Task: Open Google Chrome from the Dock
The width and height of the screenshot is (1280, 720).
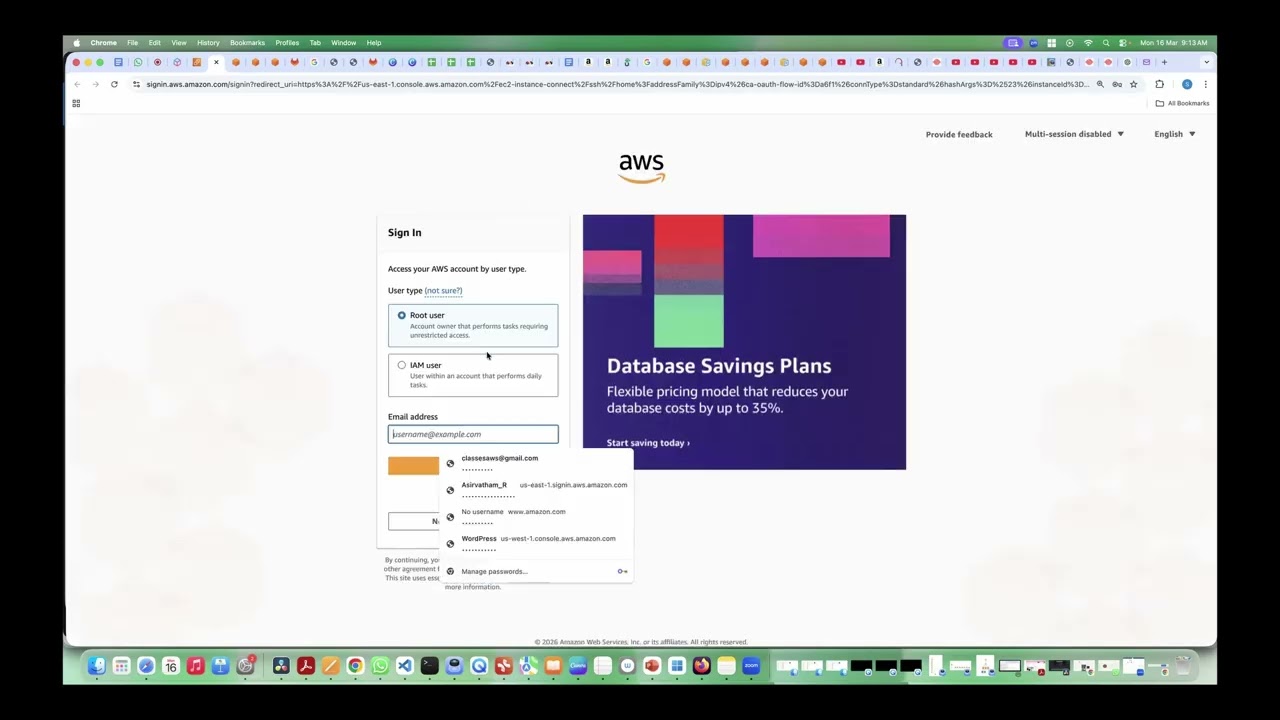Action: [355, 666]
